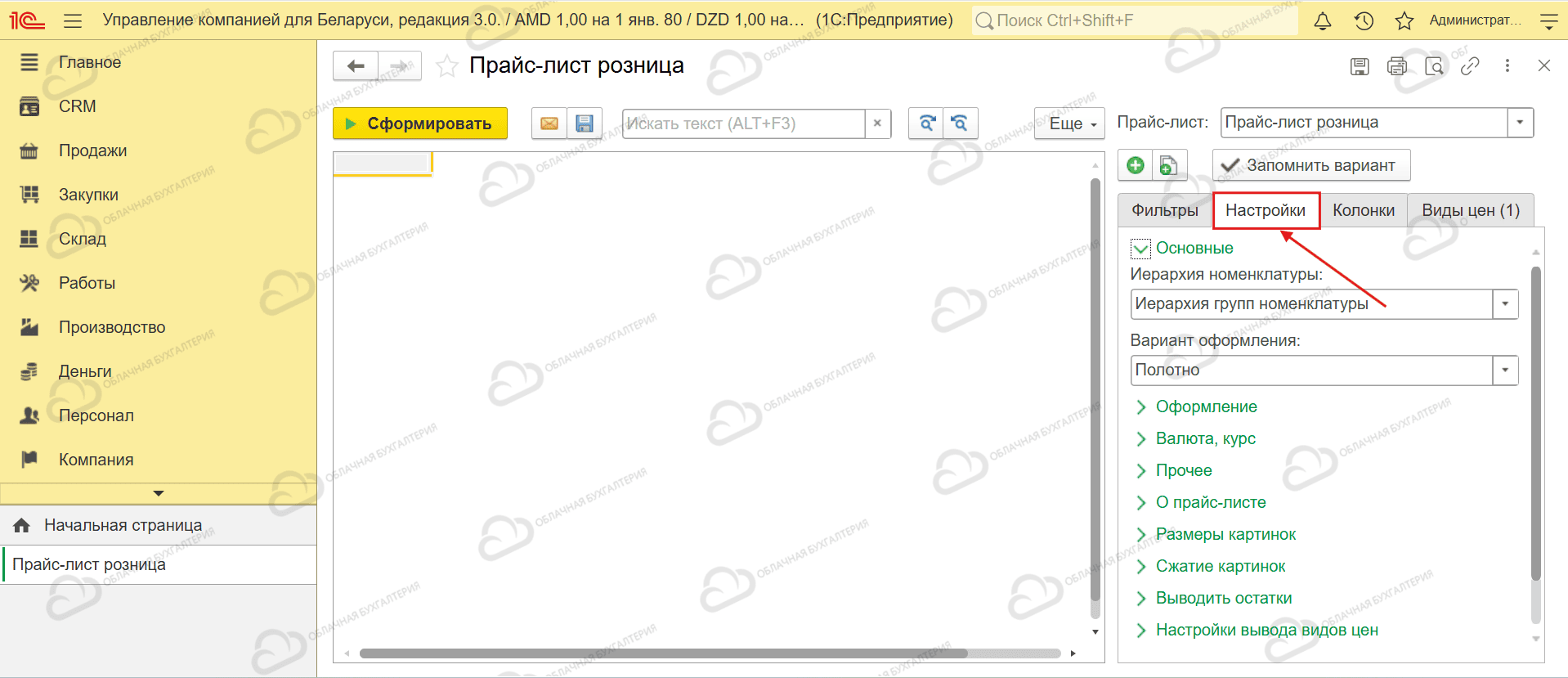1568x678 pixels.
Task: Open the notifications bell icon
Action: [1322, 21]
